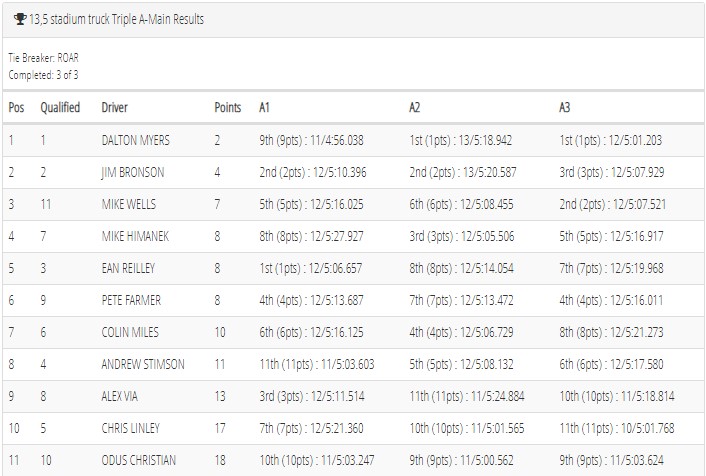Click CHRIS LINLEY's A3 result 10/5:01.768
706x476 pixels.
[647, 428]
